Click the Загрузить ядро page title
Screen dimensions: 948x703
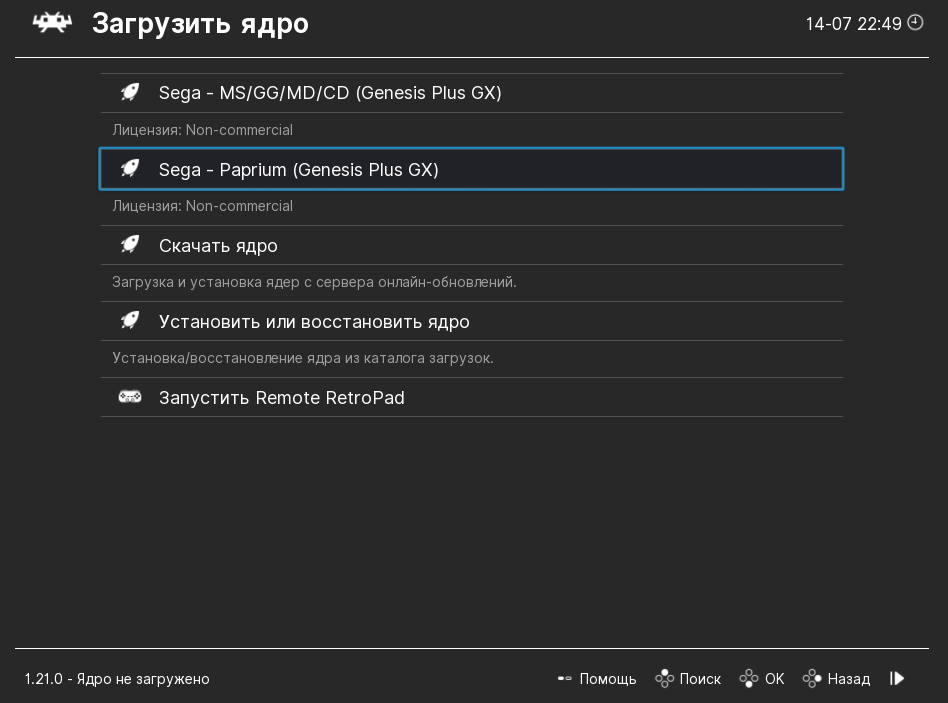tap(200, 24)
